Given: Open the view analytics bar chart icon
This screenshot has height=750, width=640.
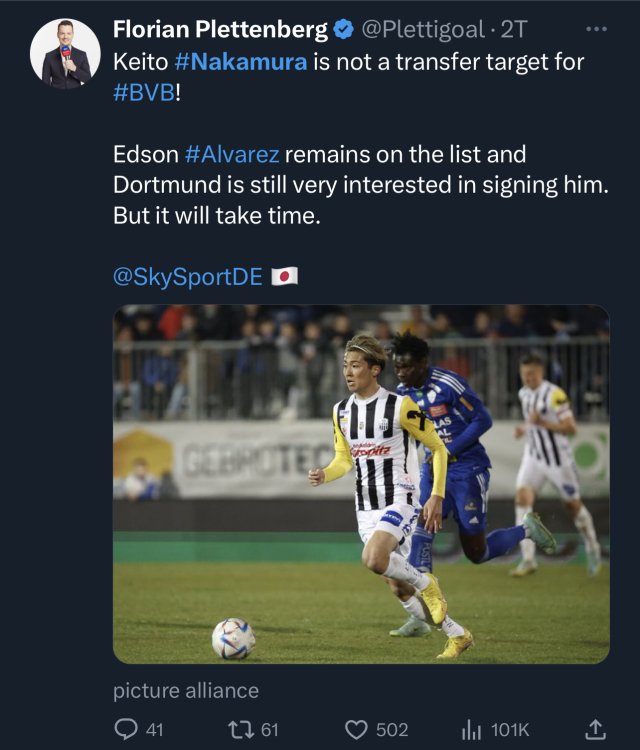Looking at the screenshot, I should click(471, 730).
